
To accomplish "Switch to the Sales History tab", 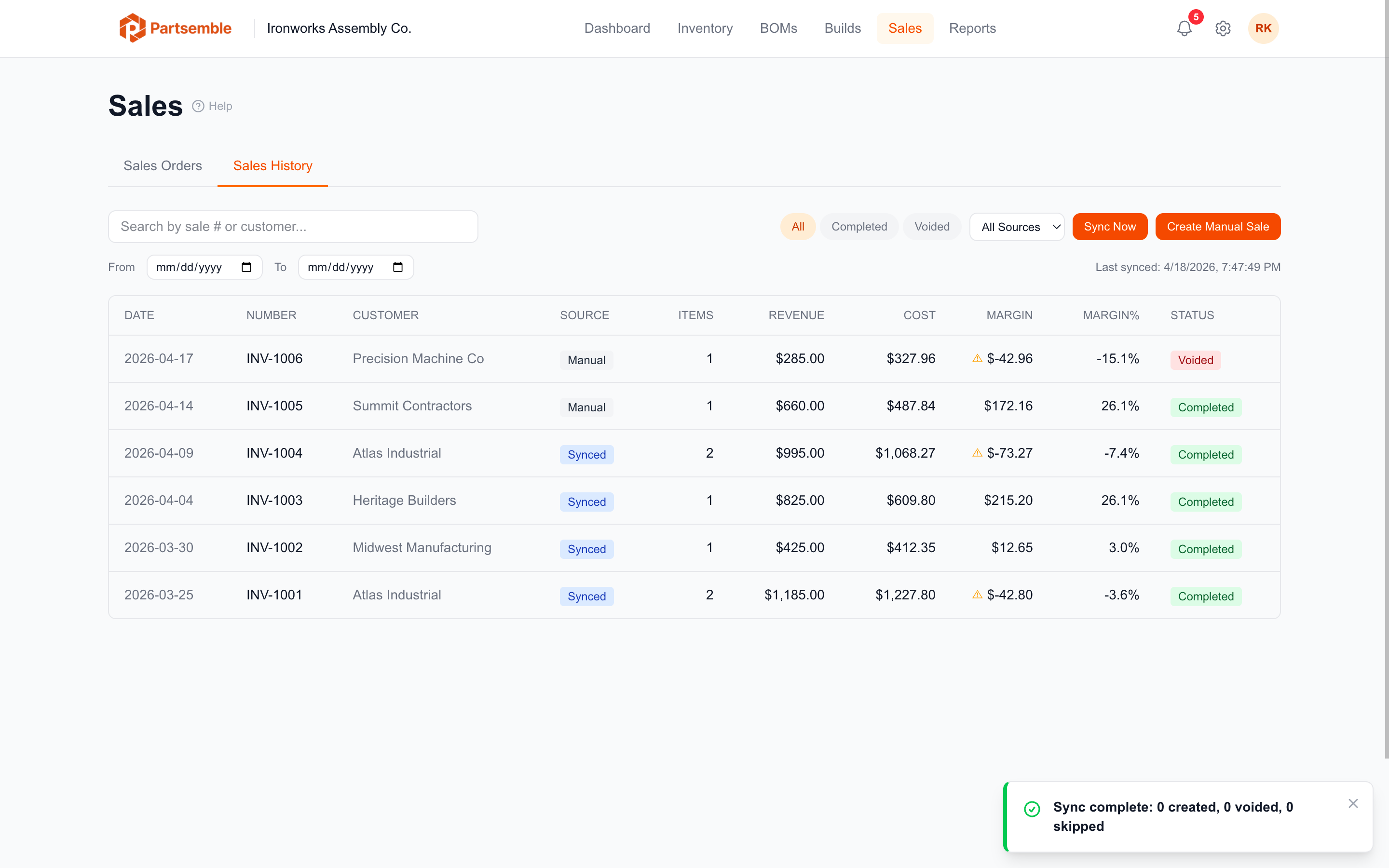I will click(x=272, y=166).
